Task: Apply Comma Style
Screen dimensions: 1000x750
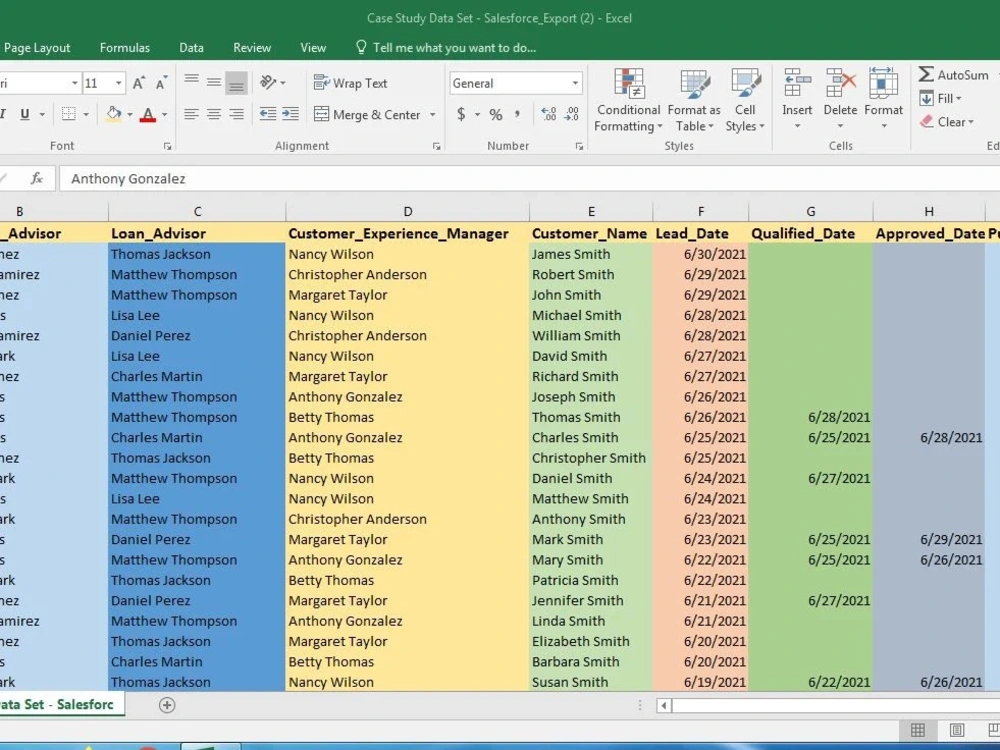Action: pyautogui.click(x=517, y=114)
